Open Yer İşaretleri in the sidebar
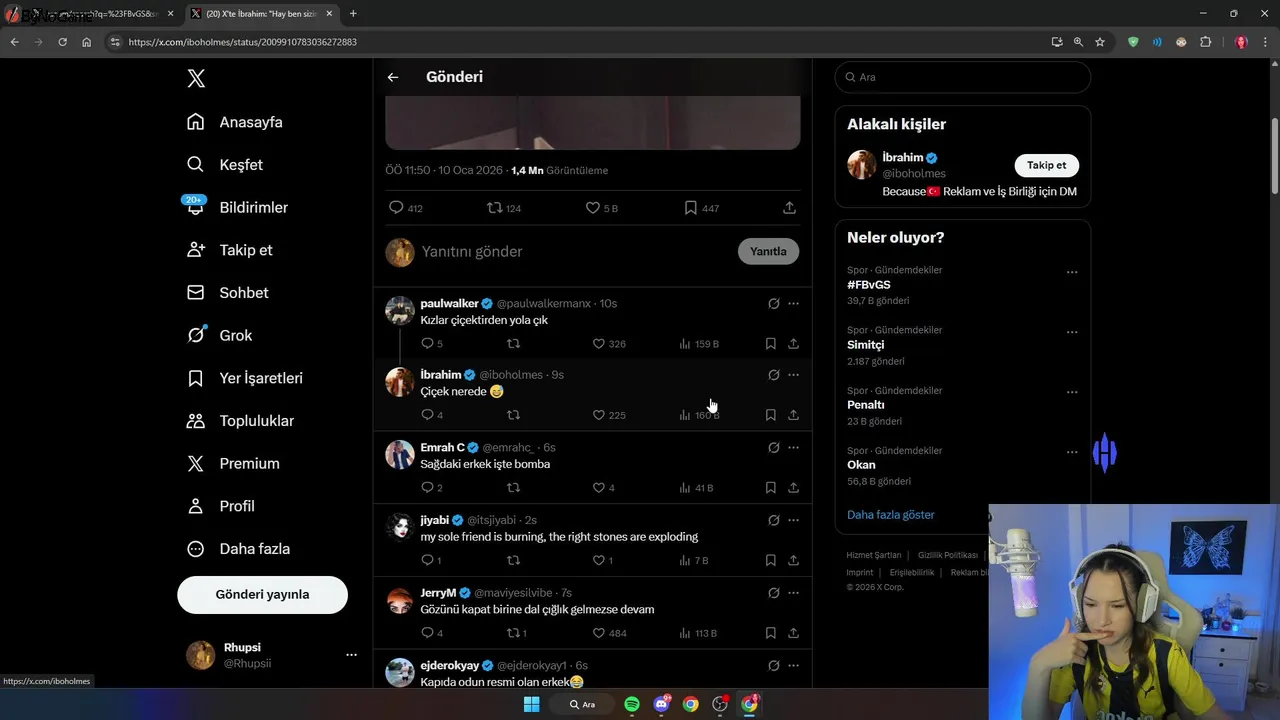 [x=245, y=378]
